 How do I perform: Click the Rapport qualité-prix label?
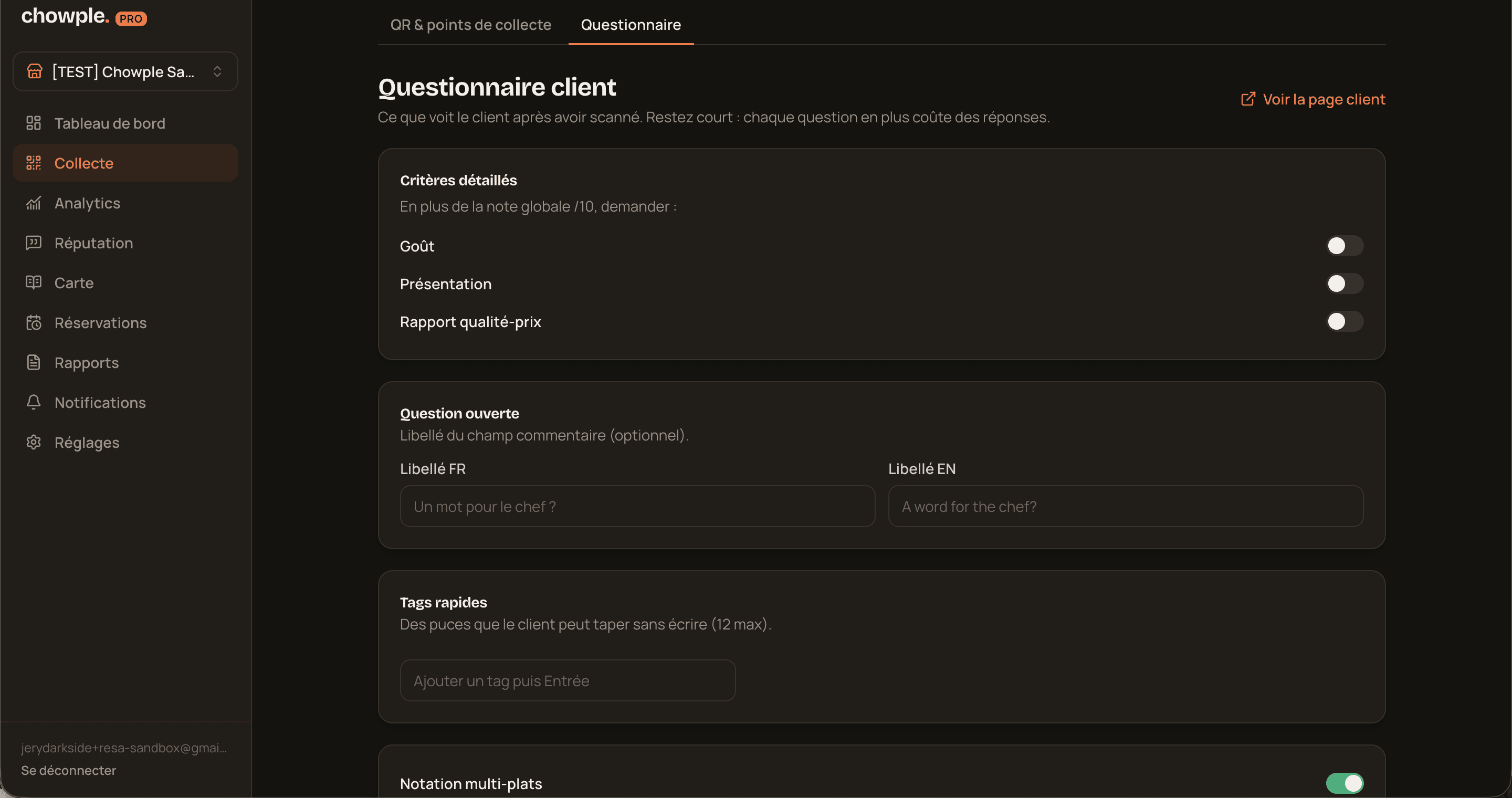point(470,321)
